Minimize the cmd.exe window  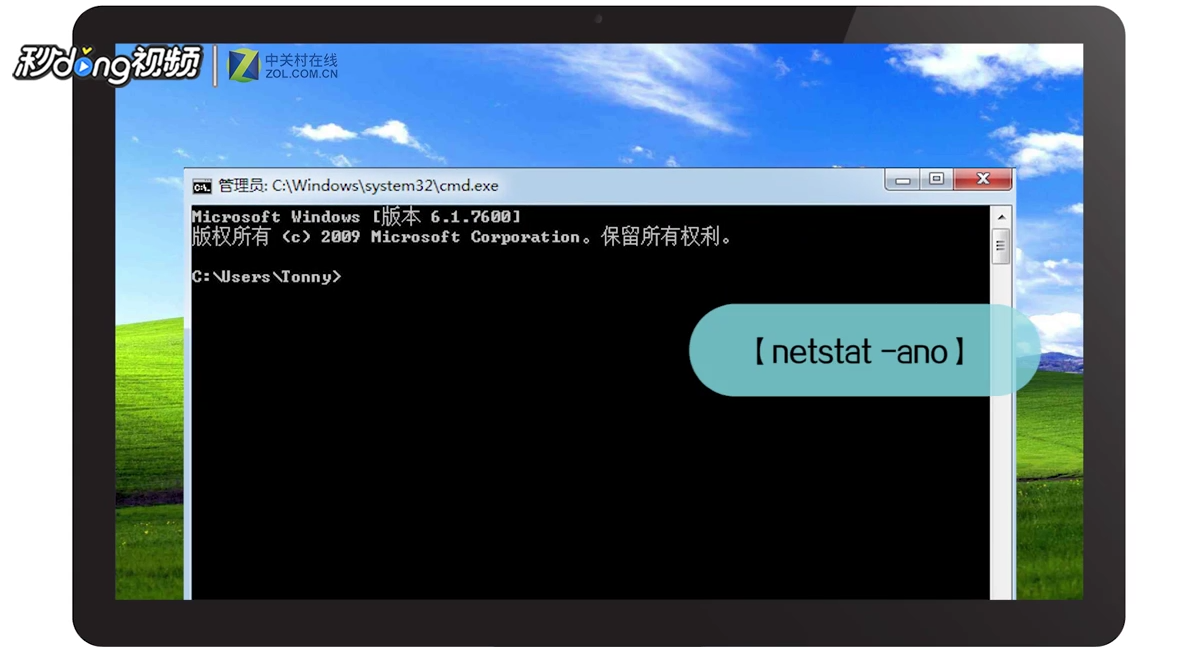(902, 180)
